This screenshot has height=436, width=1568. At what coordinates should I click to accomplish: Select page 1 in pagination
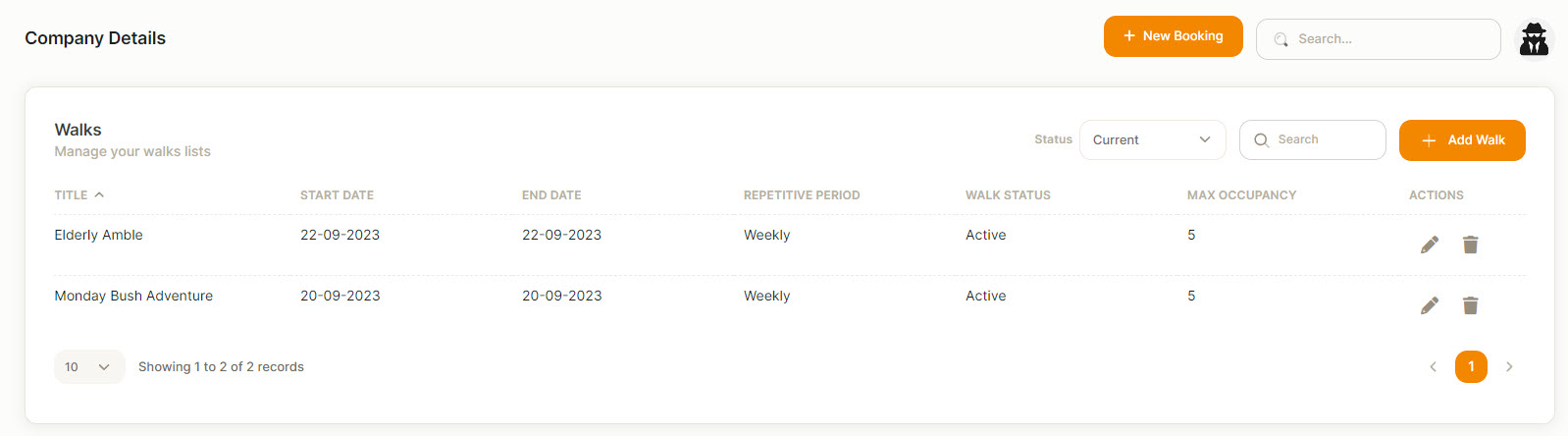coord(1471,366)
